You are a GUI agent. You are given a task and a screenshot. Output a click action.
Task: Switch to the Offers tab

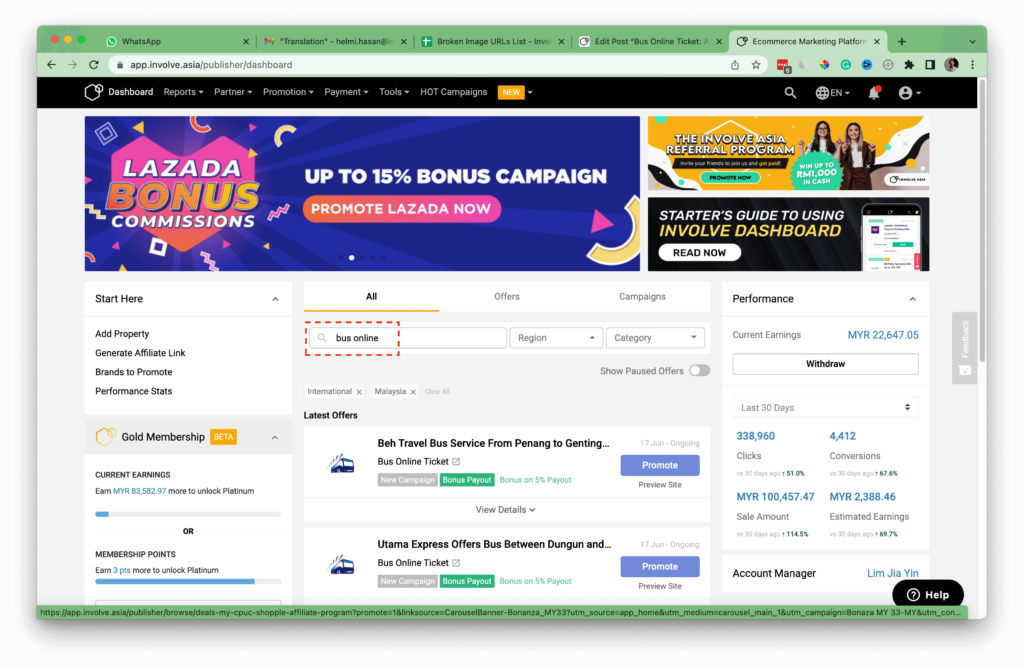[507, 296]
